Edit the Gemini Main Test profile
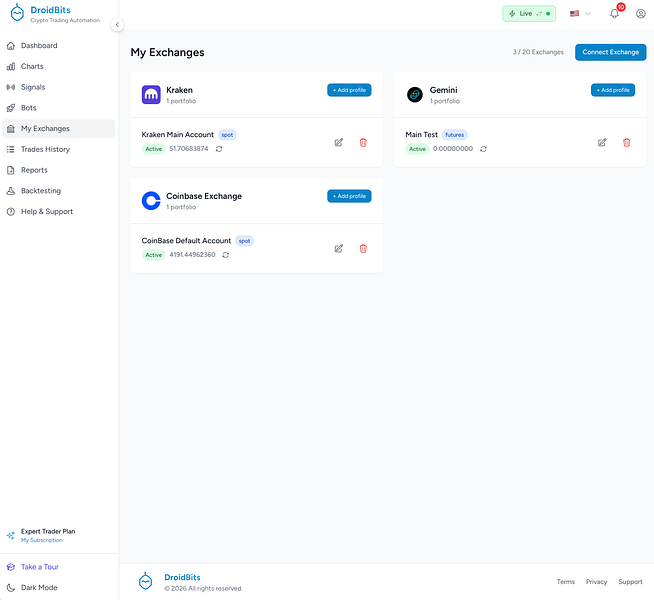Image resolution: width=654 pixels, height=600 pixels. coord(602,143)
